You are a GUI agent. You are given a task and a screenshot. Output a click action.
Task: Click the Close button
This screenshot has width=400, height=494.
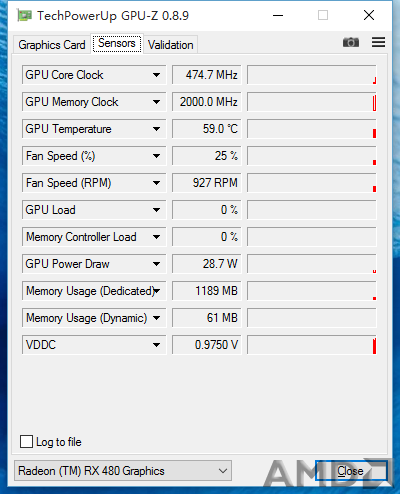pos(351,471)
